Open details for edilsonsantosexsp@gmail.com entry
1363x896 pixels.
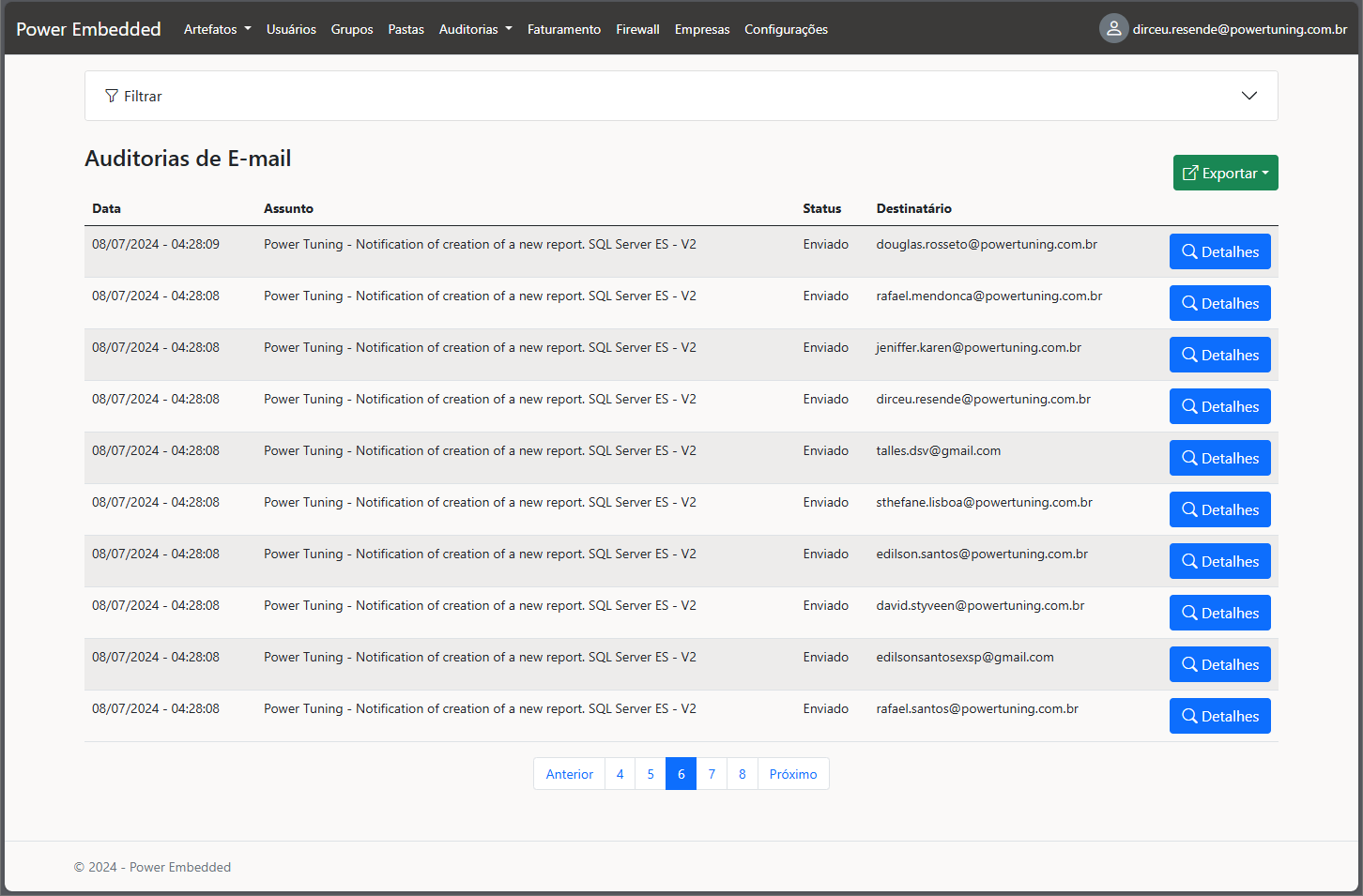[x=1219, y=664]
